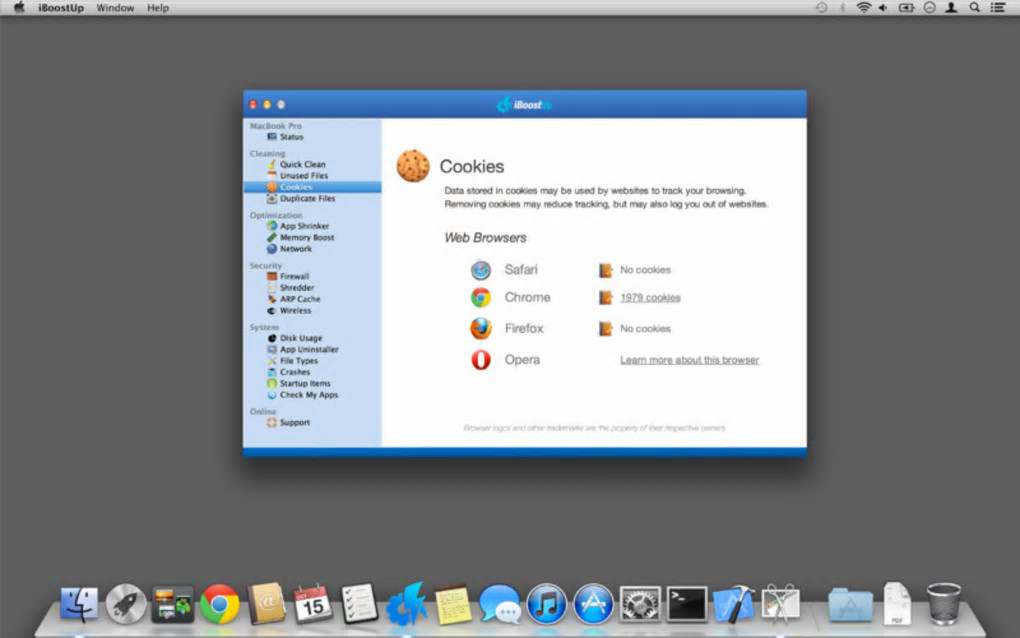Open Spotlight search in the menu bar
1020x638 pixels.
(974, 8)
